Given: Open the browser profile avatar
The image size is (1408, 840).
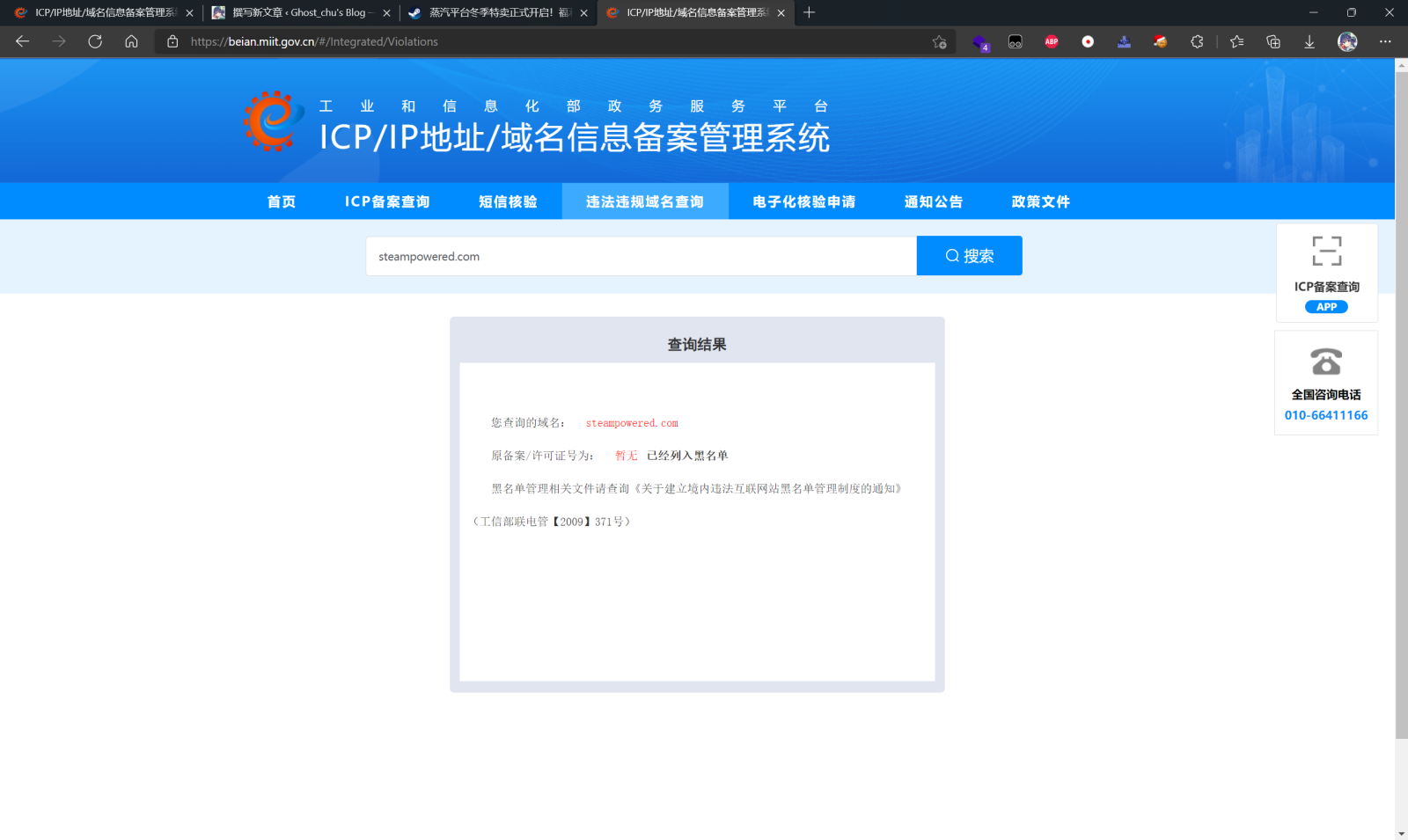Looking at the screenshot, I should (1347, 41).
